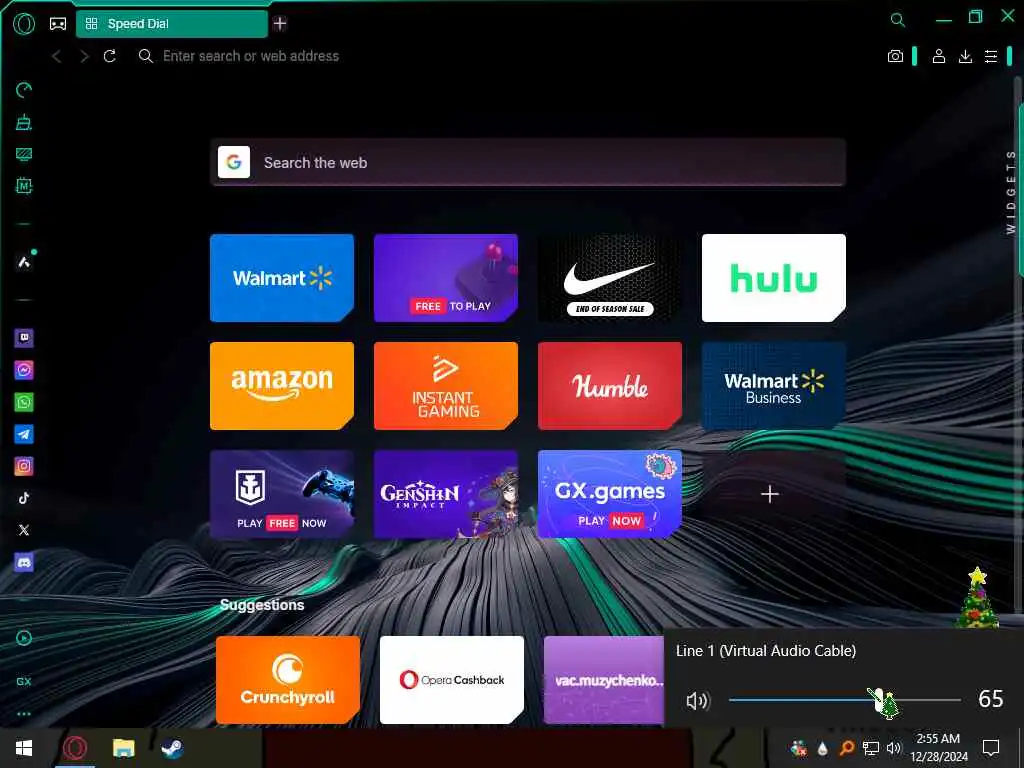Open the account profile icon
The height and width of the screenshot is (768, 1024).
tap(938, 57)
